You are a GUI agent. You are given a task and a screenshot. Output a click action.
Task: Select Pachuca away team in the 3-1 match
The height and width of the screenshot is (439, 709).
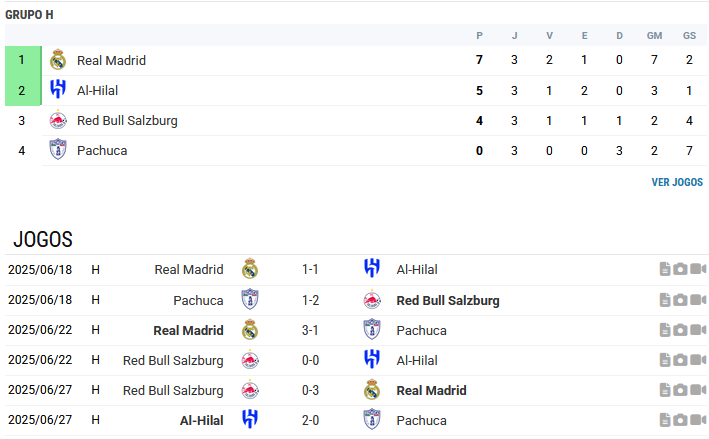tap(421, 330)
